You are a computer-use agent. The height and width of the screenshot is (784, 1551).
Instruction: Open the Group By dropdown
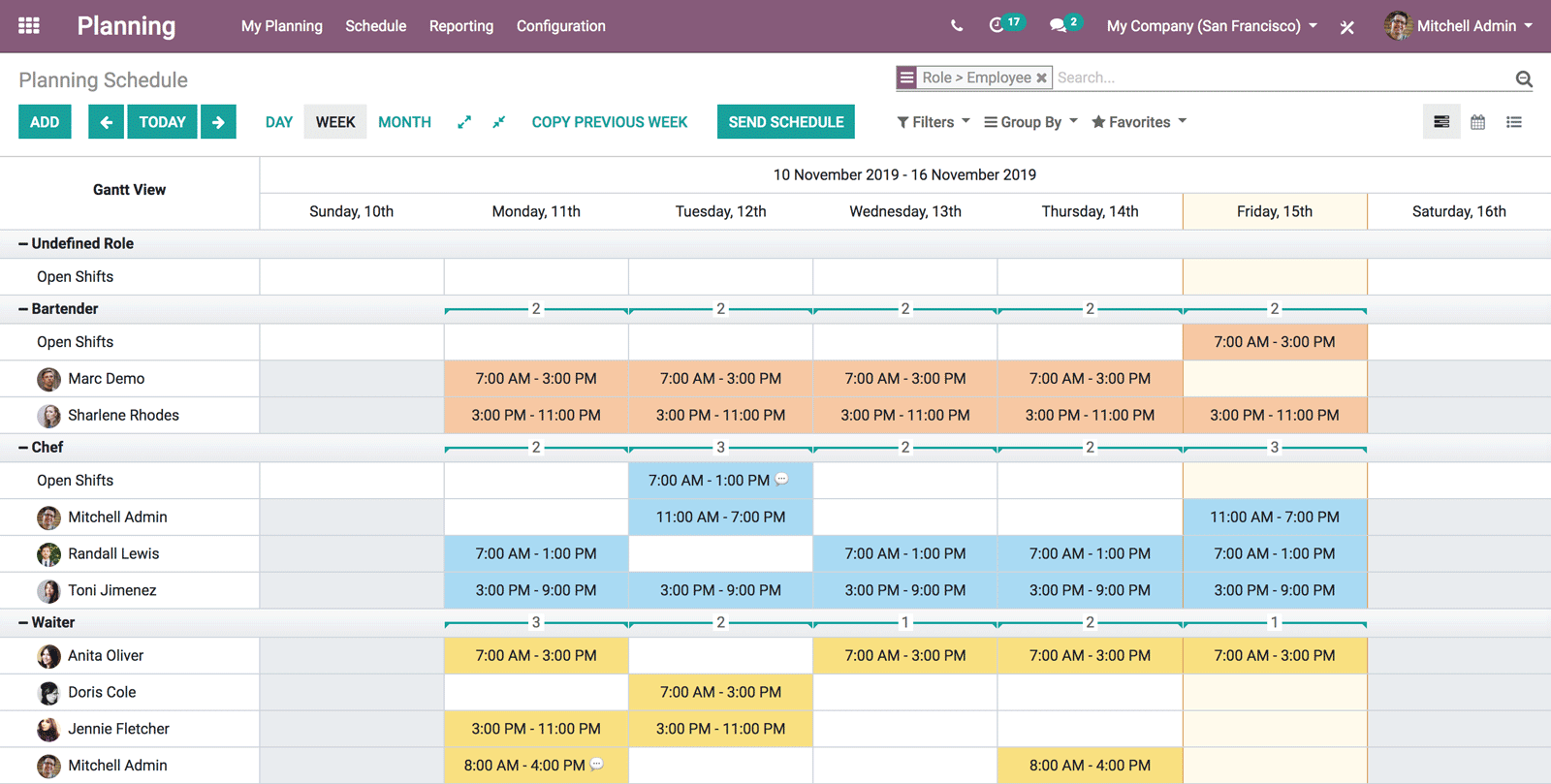pyautogui.click(x=1030, y=122)
